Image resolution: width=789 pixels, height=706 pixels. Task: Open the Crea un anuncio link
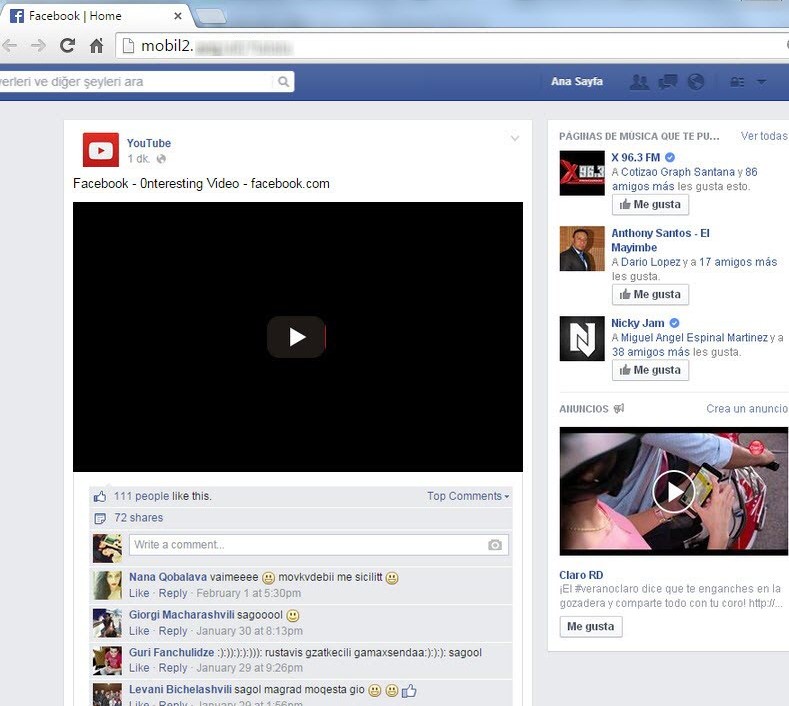click(746, 409)
